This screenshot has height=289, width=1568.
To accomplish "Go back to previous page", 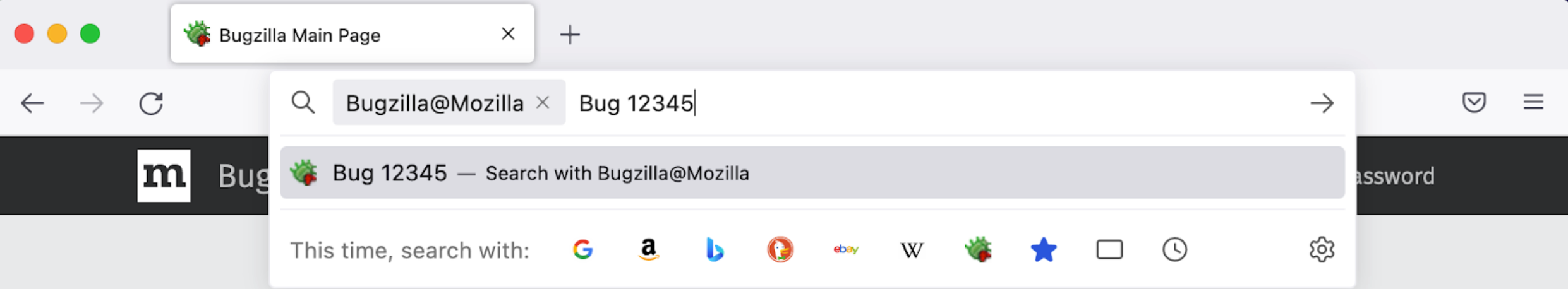I will (x=32, y=103).
